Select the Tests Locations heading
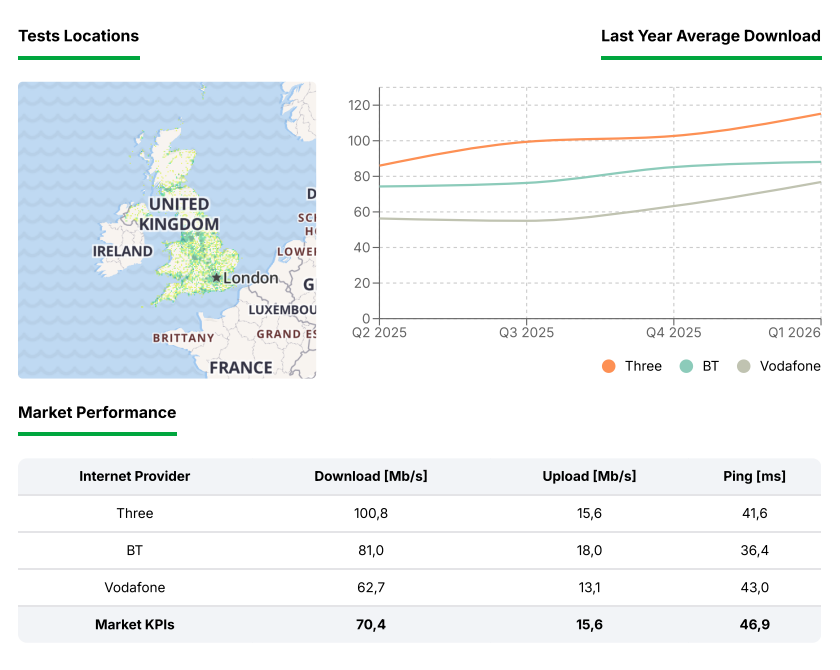 coord(78,36)
